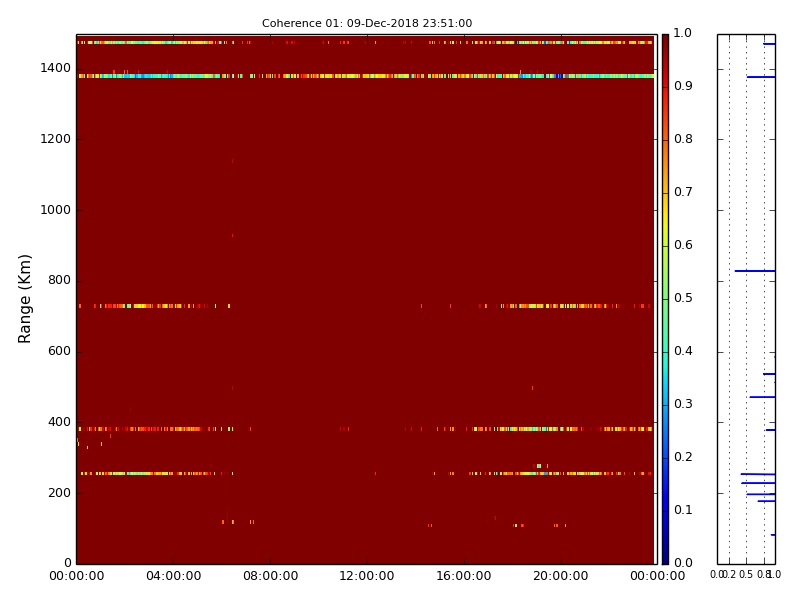Click the 200 range tick label

click(x=59, y=493)
